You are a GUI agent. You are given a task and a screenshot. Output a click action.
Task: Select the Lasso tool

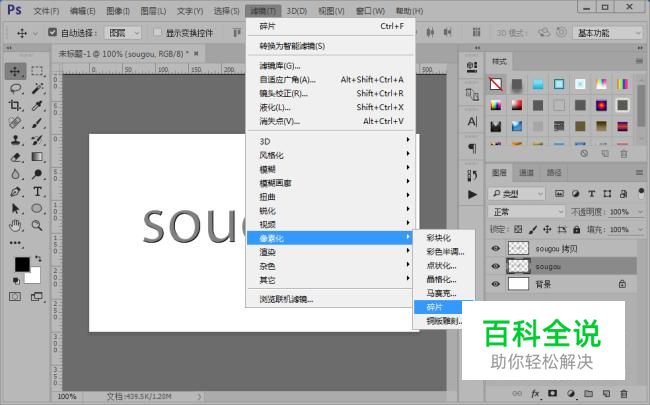tap(15, 88)
